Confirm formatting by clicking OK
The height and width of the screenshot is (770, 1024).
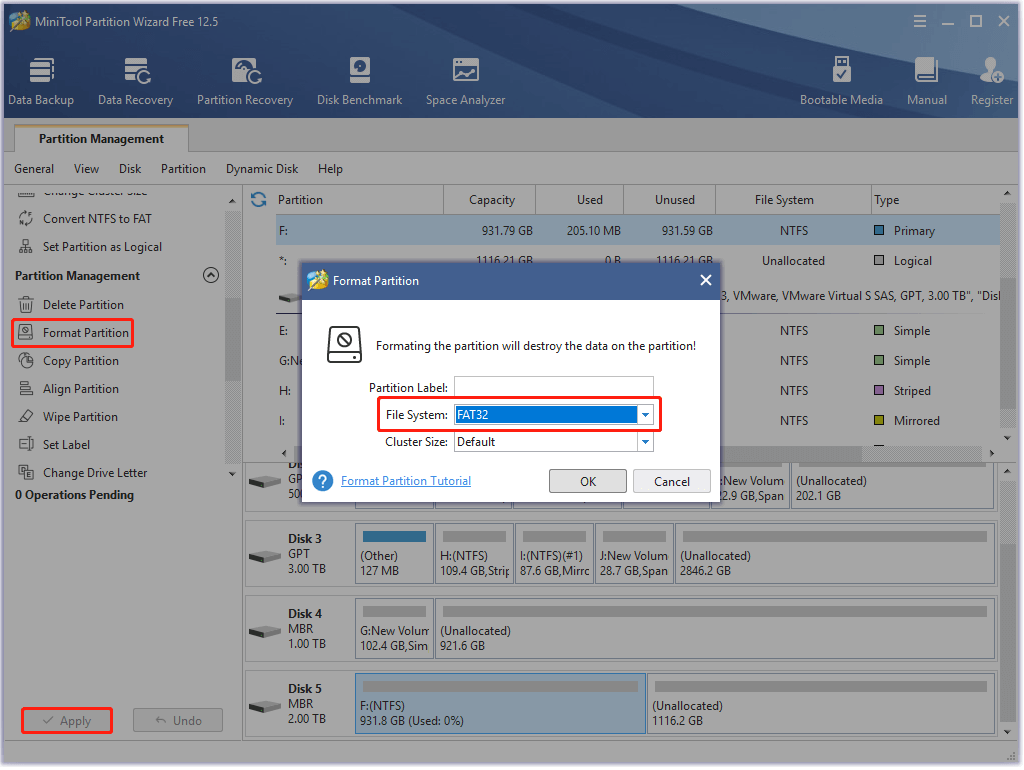588,481
